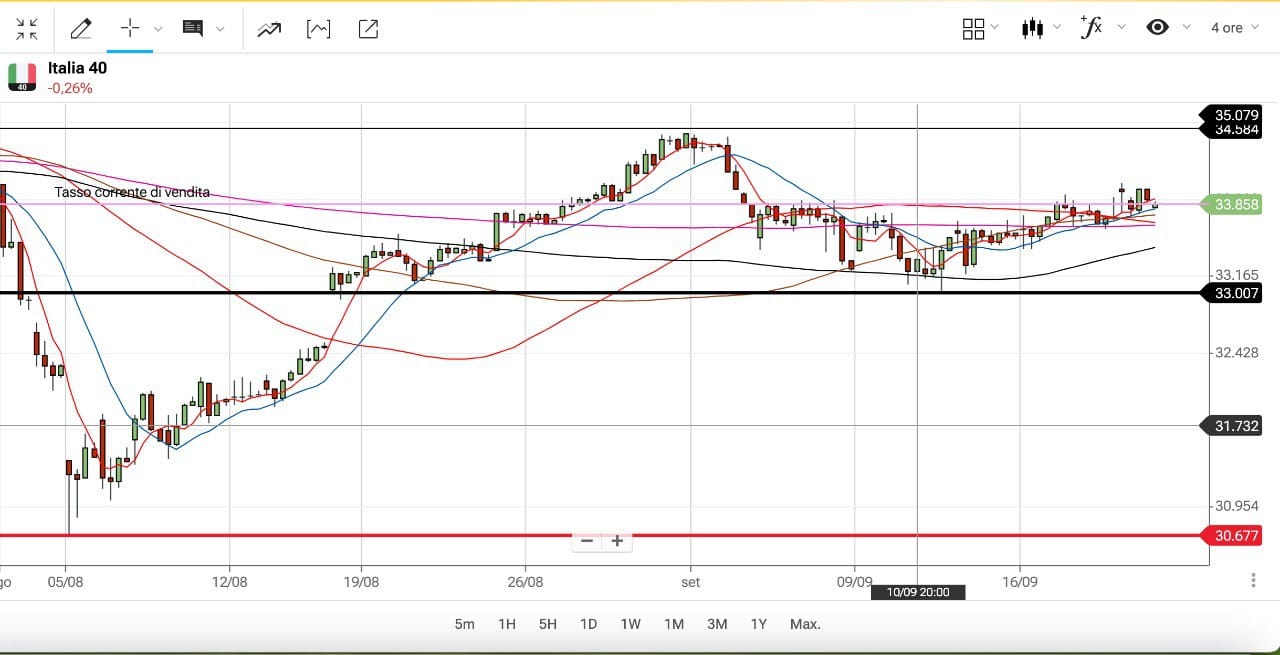The width and height of the screenshot is (1280, 655).
Task: Select the 1Y time range
Action: click(759, 624)
